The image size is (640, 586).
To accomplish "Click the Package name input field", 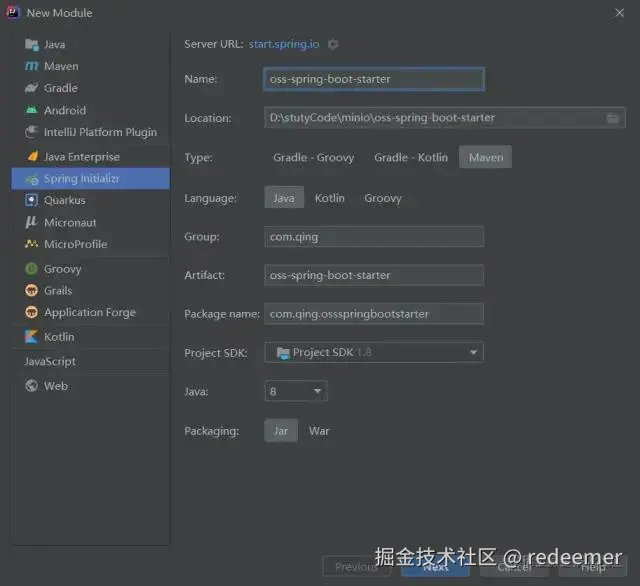I will 374,314.
